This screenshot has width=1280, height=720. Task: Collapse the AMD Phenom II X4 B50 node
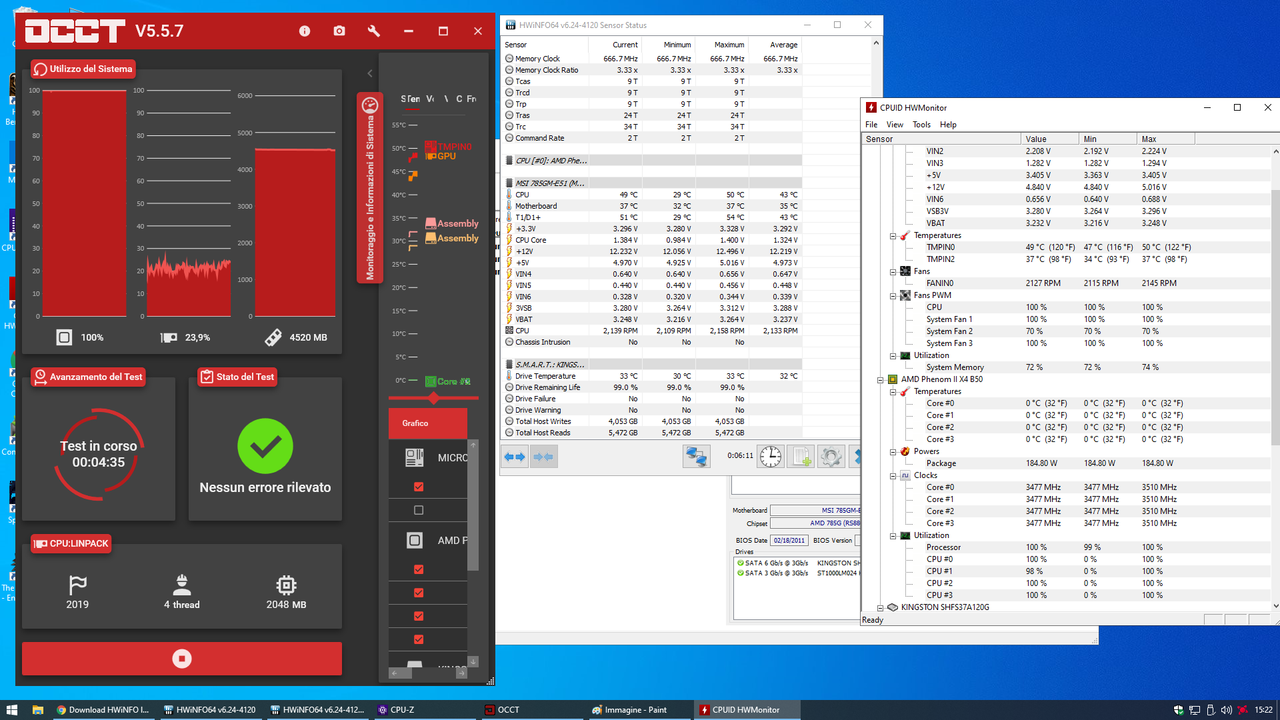point(881,379)
